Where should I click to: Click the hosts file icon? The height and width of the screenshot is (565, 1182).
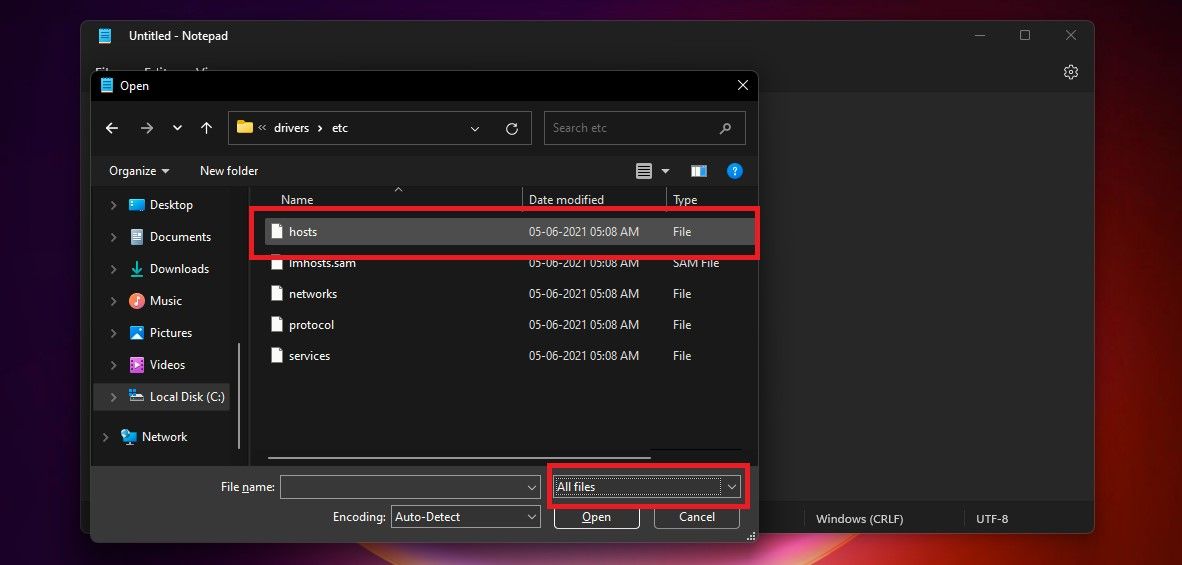tap(277, 232)
